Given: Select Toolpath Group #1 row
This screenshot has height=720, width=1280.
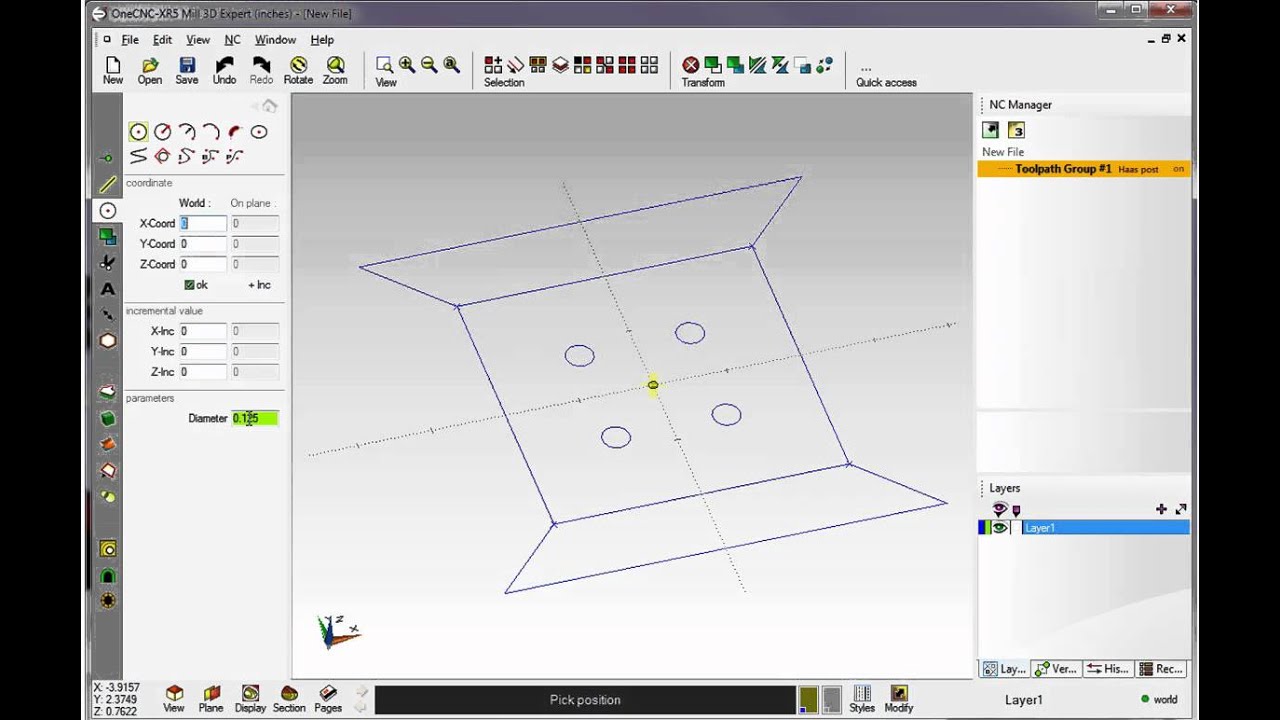Looking at the screenshot, I should point(1084,169).
